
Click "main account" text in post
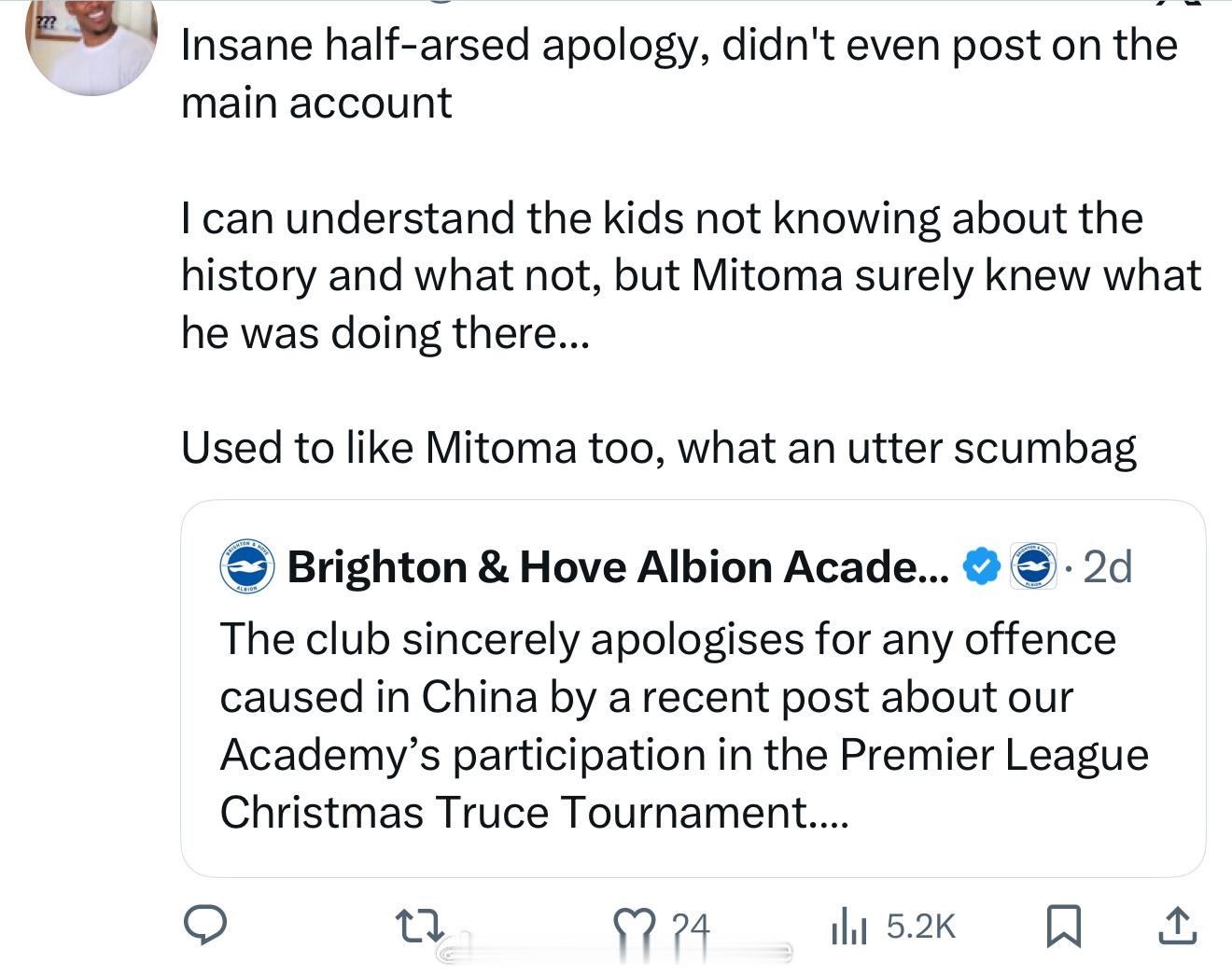coord(316,103)
